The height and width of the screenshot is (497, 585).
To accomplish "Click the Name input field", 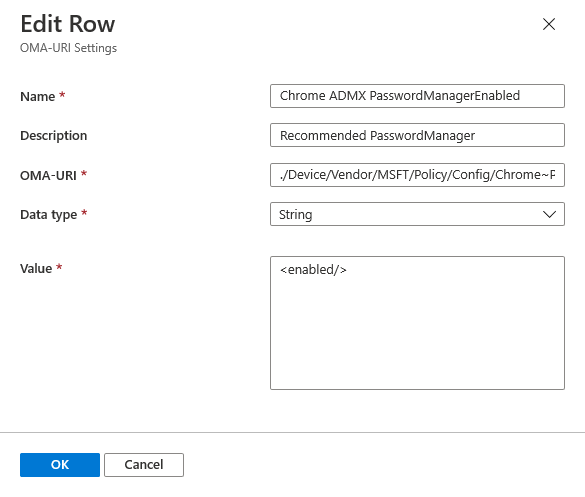I will [417, 96].
